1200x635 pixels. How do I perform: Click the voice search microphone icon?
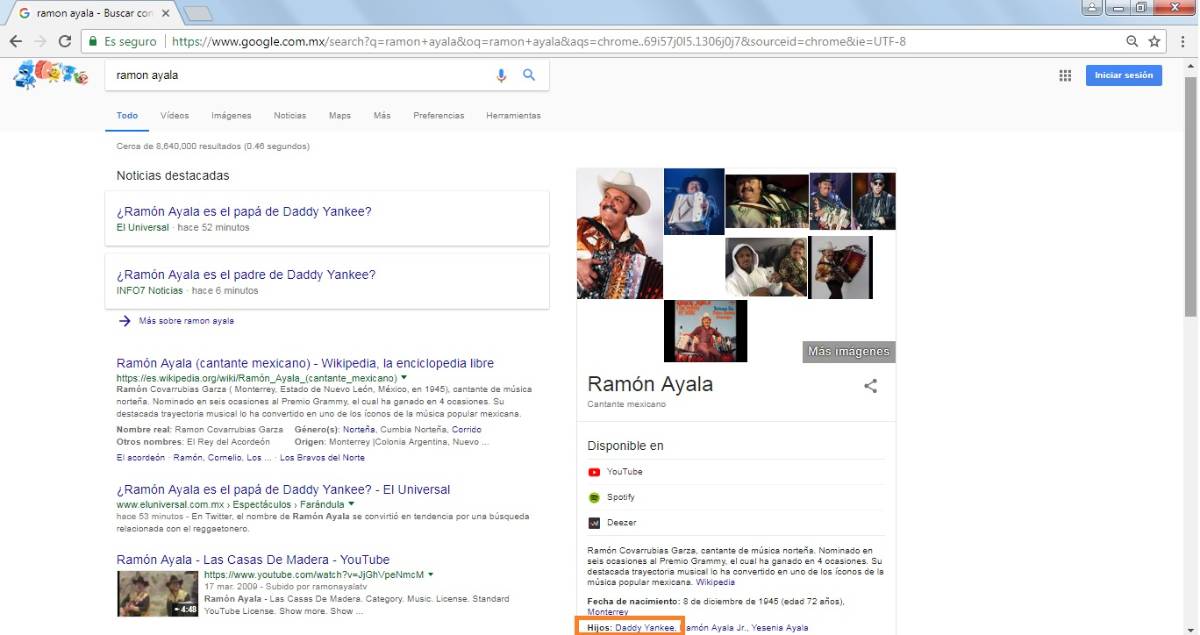pos(501,75)
